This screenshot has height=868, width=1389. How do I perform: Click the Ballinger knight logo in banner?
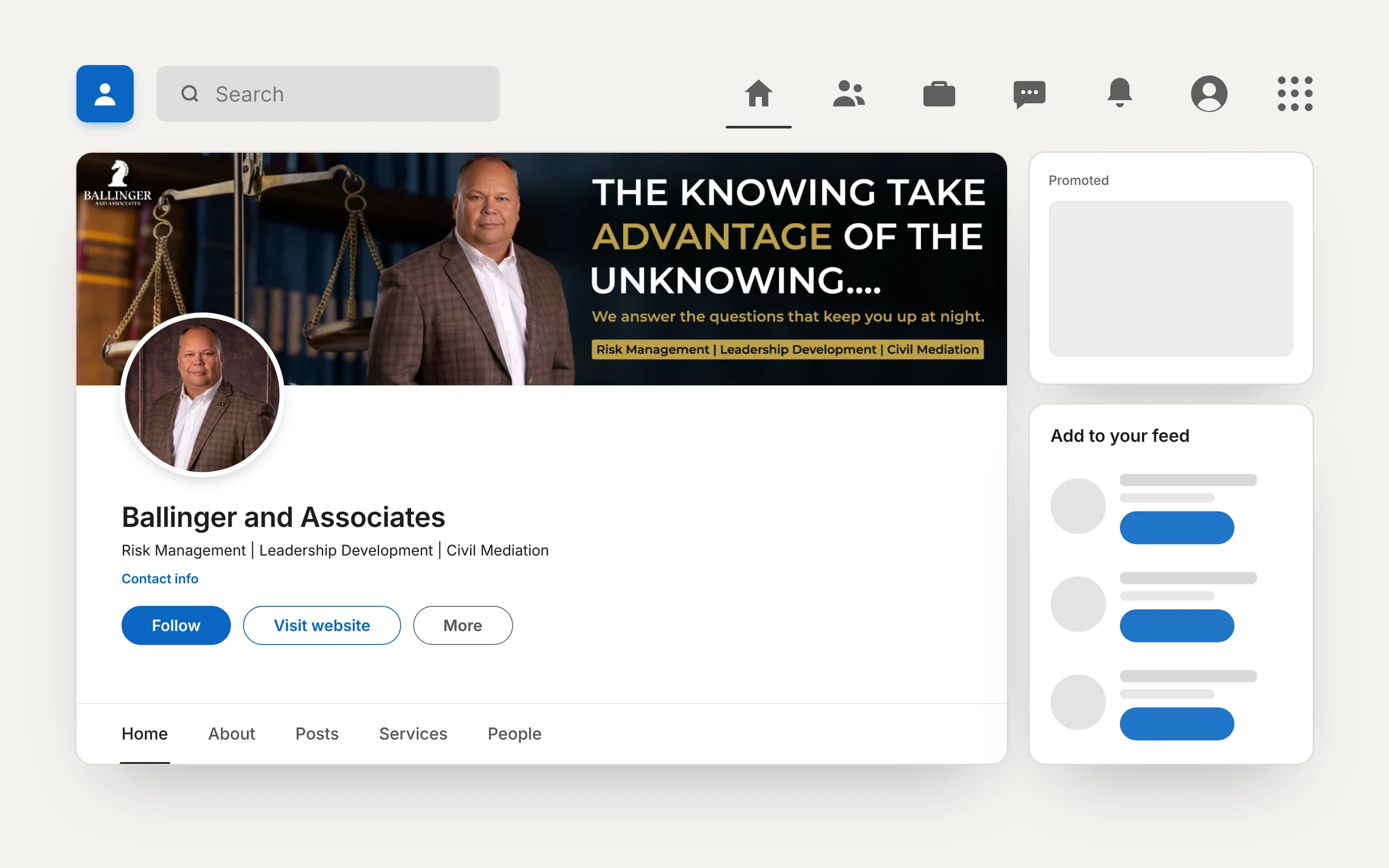click(x=117, y=182)
